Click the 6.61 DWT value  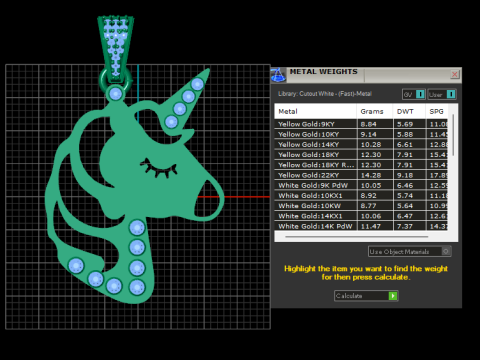(405, 145)
